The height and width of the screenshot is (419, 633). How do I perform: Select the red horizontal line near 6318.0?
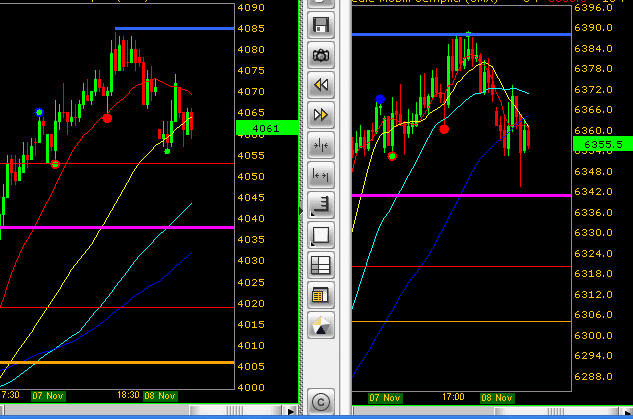tap(461, 266)
